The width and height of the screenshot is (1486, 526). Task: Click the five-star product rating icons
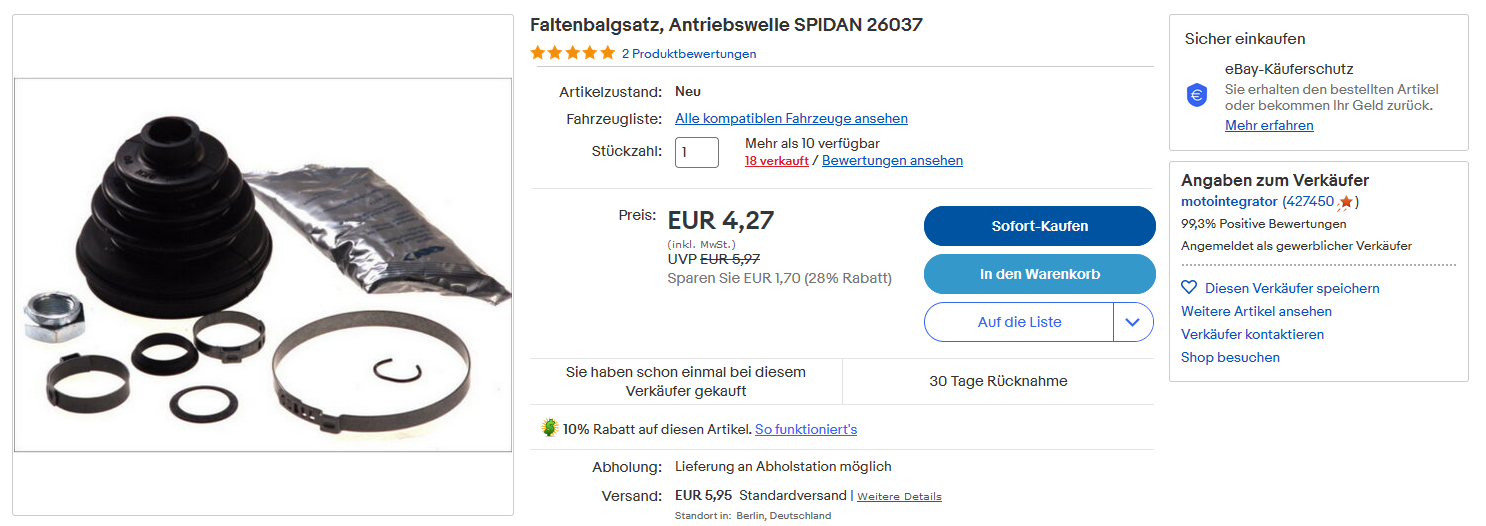[572, 53]
